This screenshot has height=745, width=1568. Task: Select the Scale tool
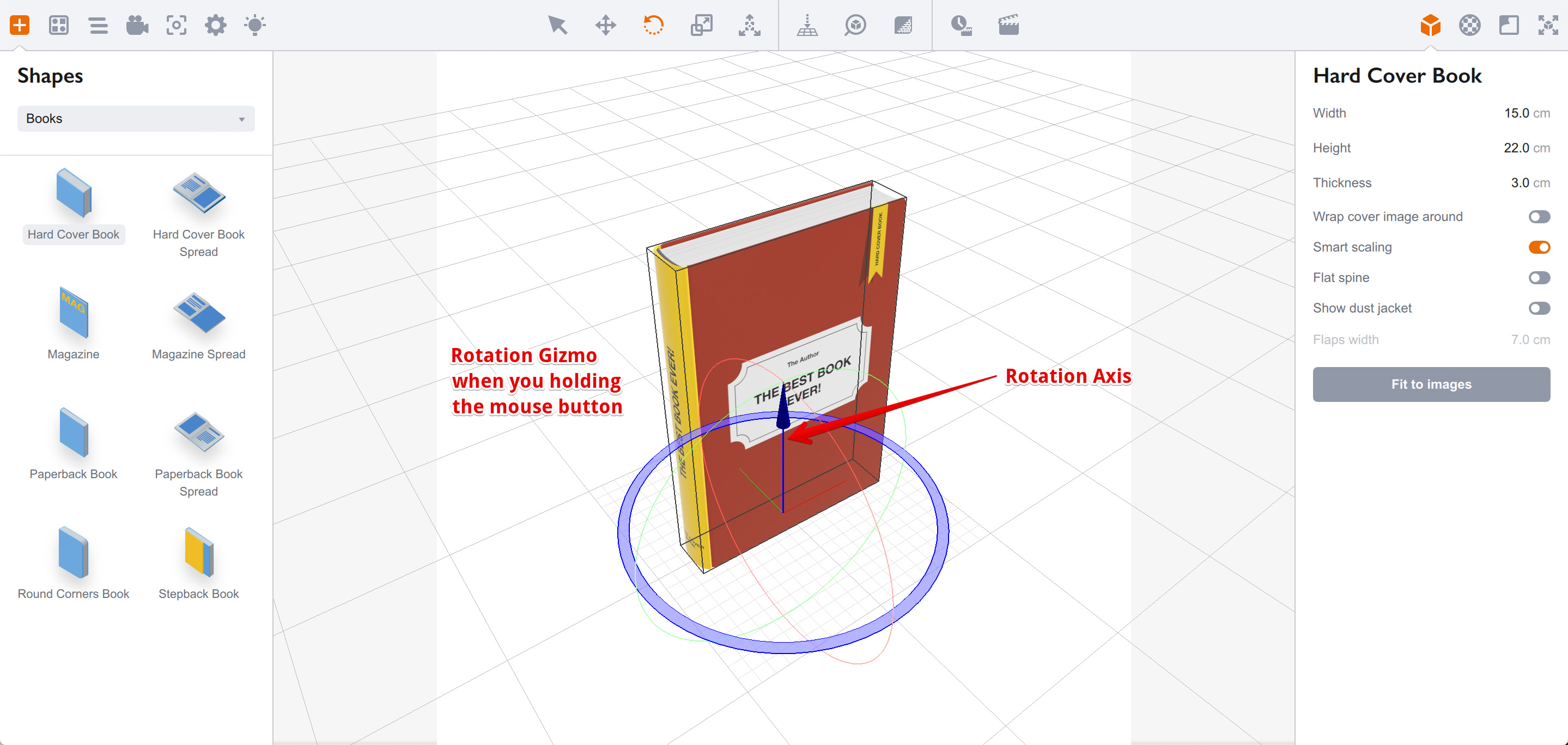coord(701,25)
